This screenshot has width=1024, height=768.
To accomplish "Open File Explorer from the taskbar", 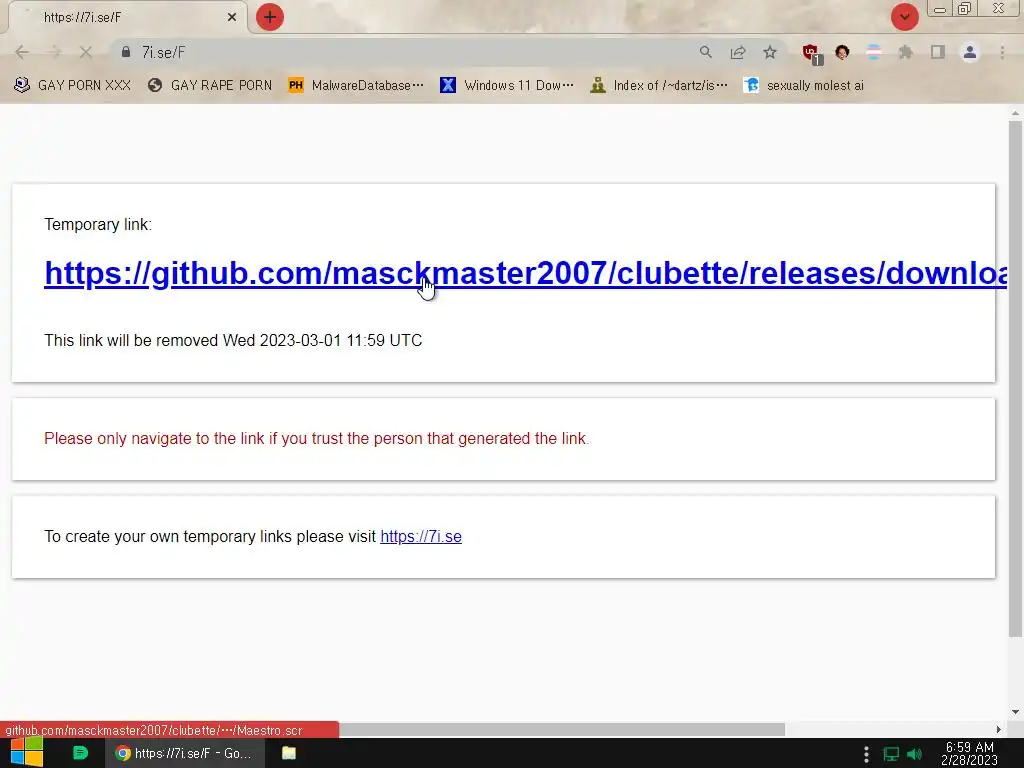I will point(289,753).
